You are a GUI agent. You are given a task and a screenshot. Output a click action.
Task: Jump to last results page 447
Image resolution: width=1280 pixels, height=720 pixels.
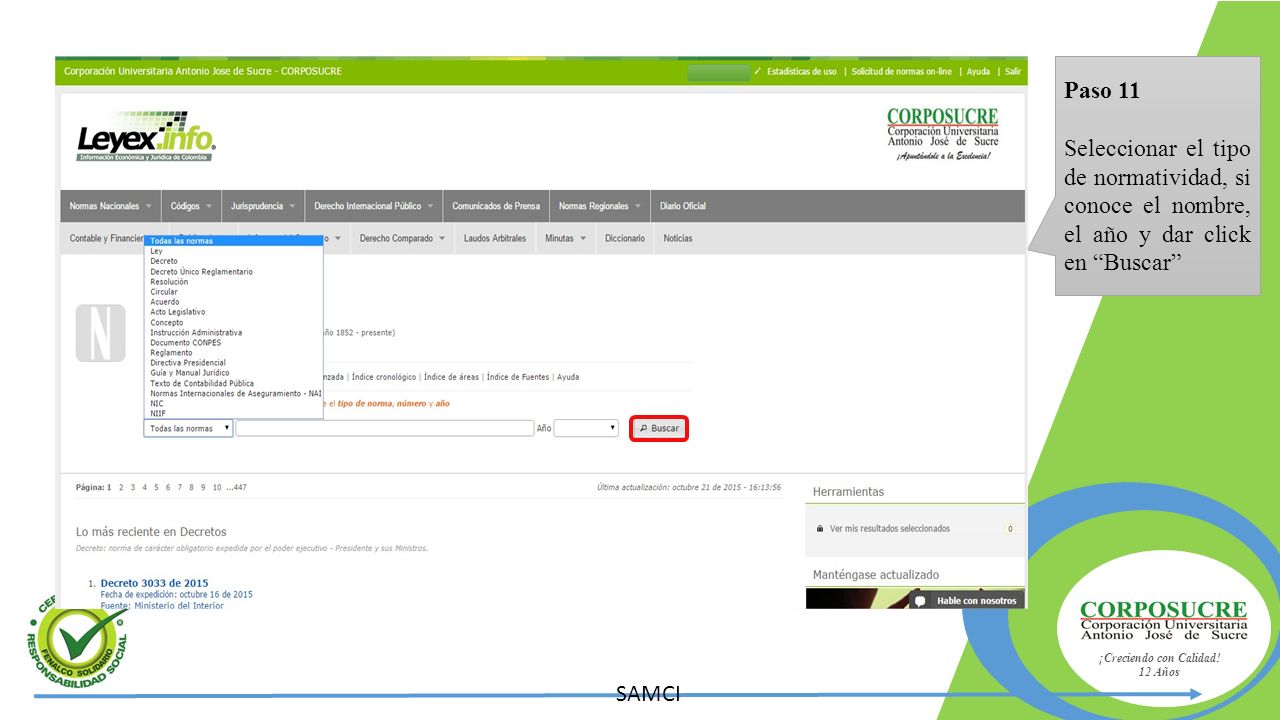pos(237,487)
